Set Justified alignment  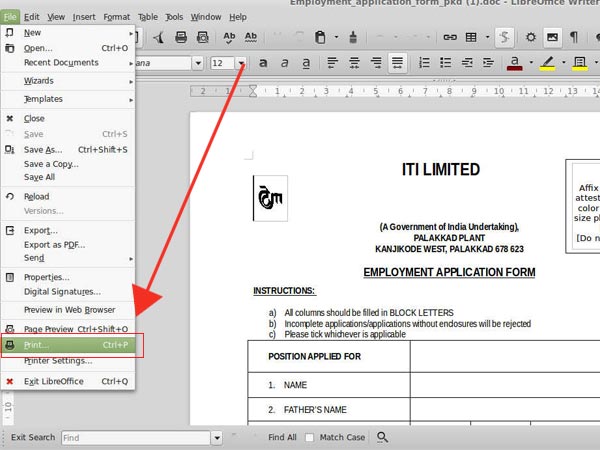coord(397,62)
